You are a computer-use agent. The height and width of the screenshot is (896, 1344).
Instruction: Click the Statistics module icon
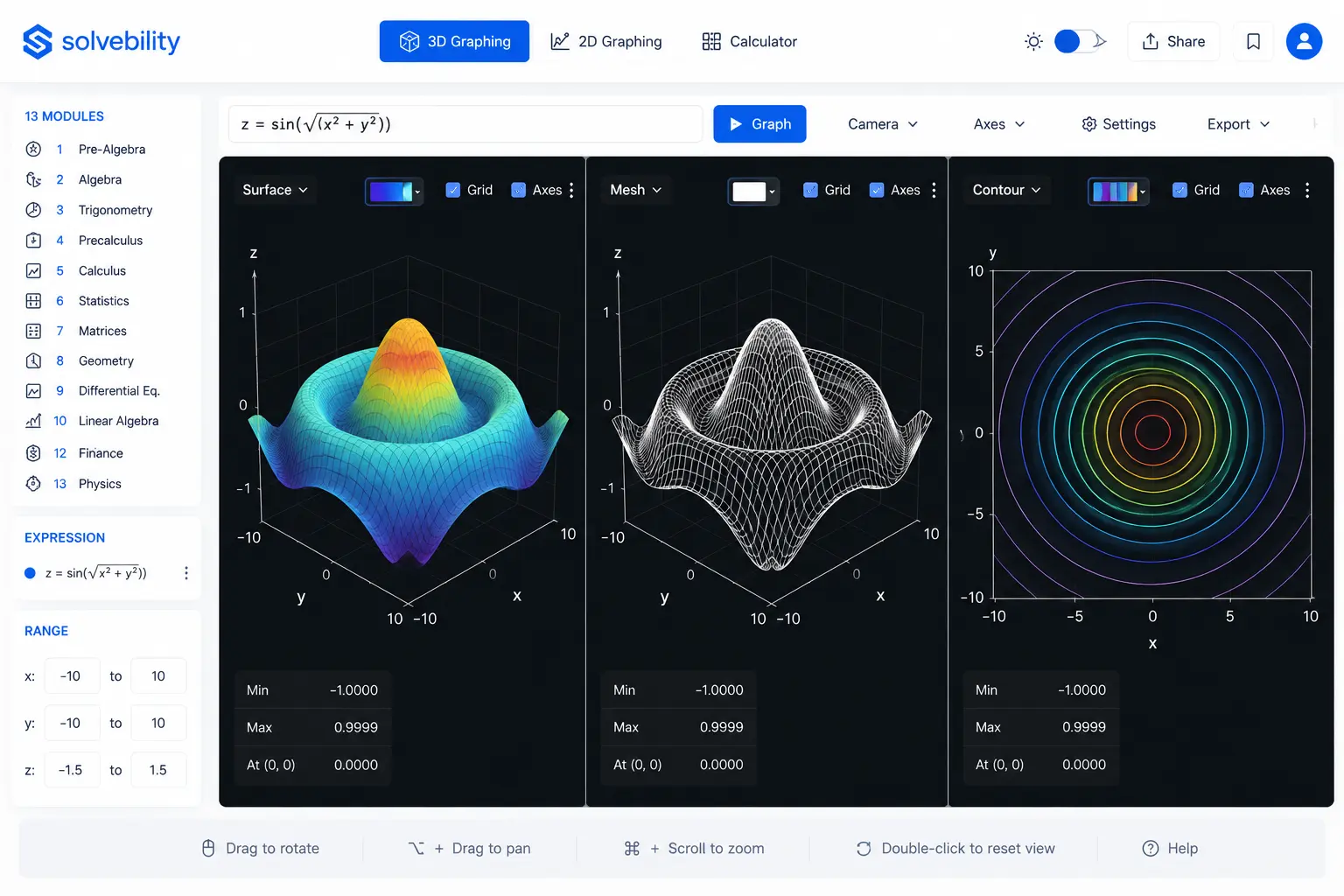pyautogui.click(x=33, y=301)
